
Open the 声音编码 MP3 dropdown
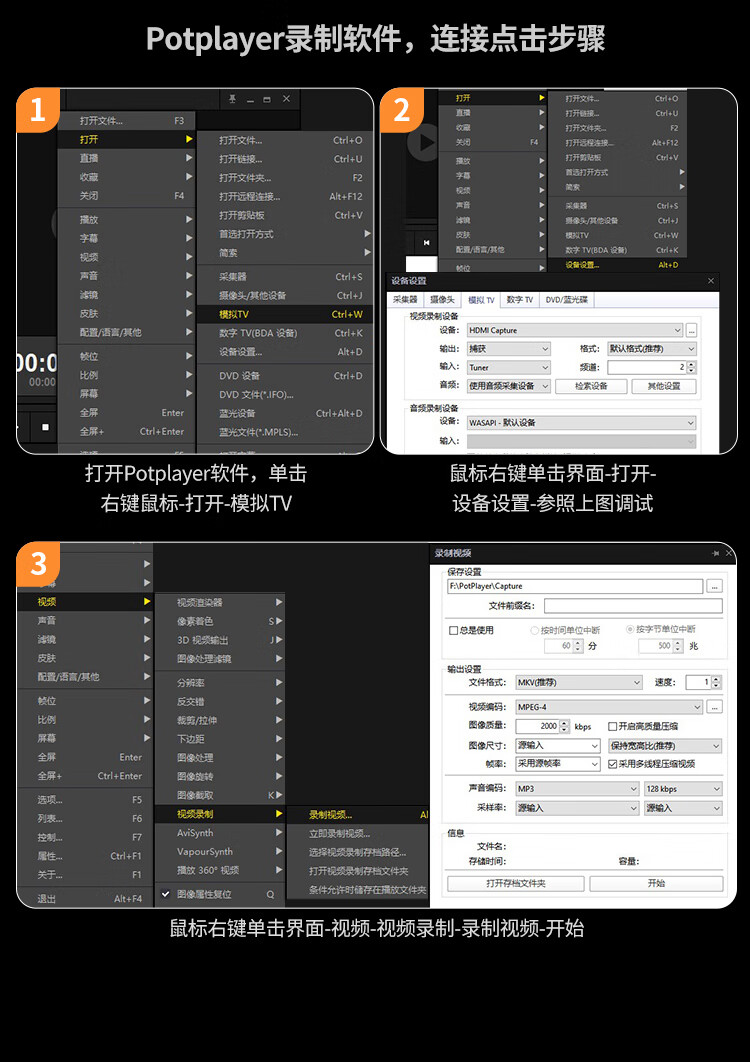tap(577, 789)
